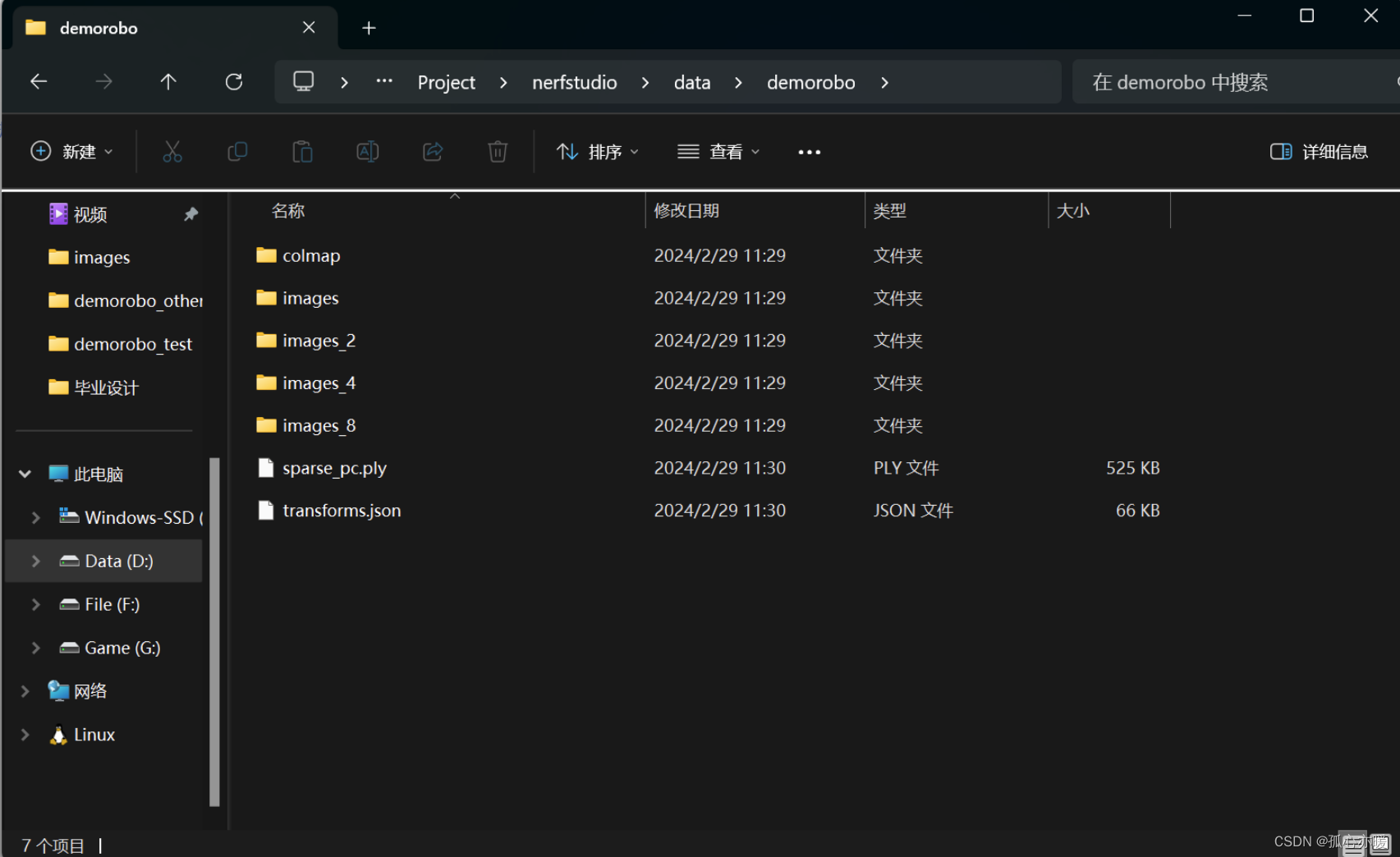Expand the 网络 network node
This screenshot has width=1400, height=857.
25,691
